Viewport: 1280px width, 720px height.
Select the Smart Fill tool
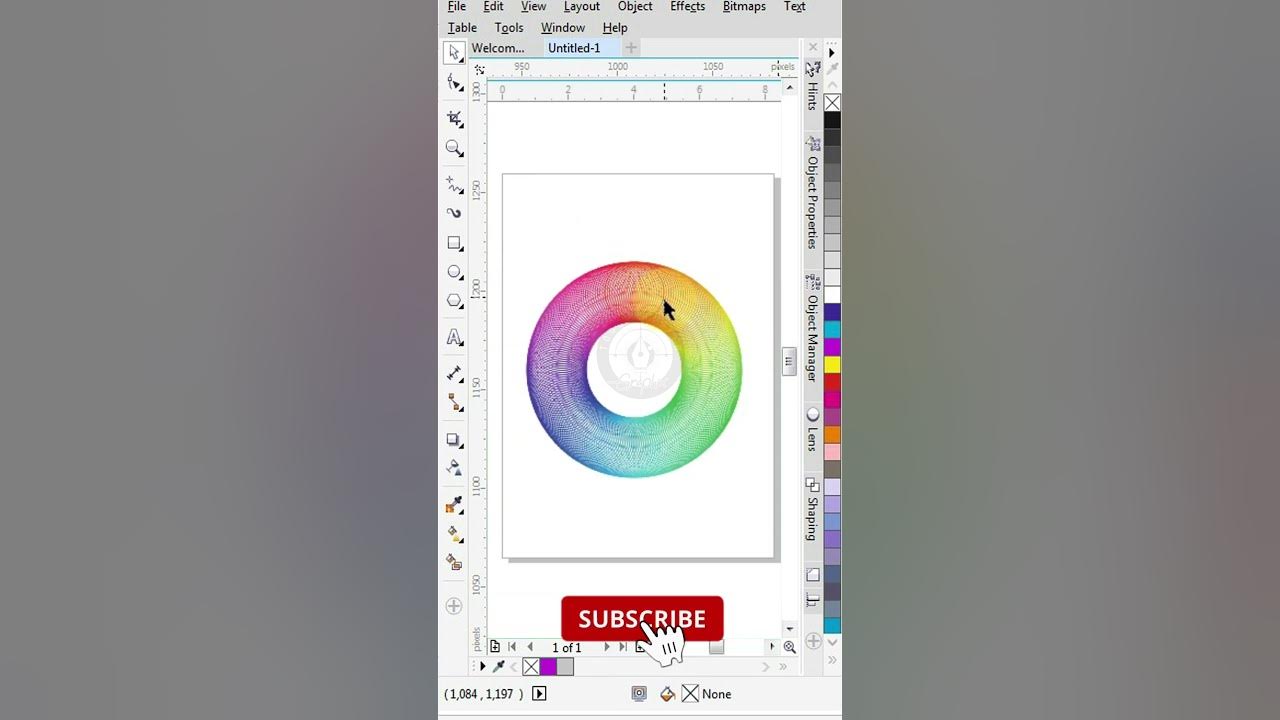(454, 563)
